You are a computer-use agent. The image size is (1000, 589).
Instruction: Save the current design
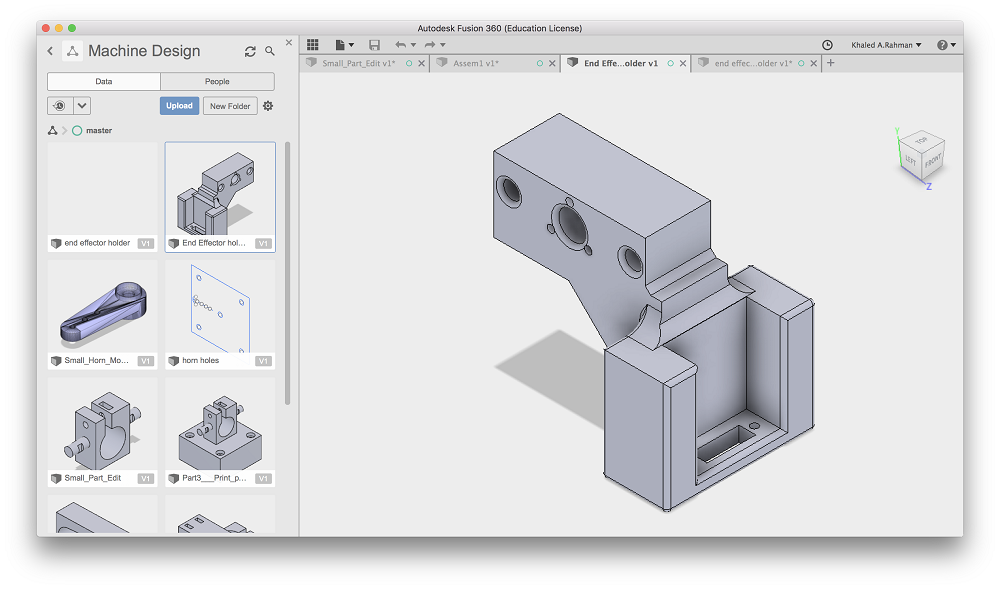pos(374,45)
